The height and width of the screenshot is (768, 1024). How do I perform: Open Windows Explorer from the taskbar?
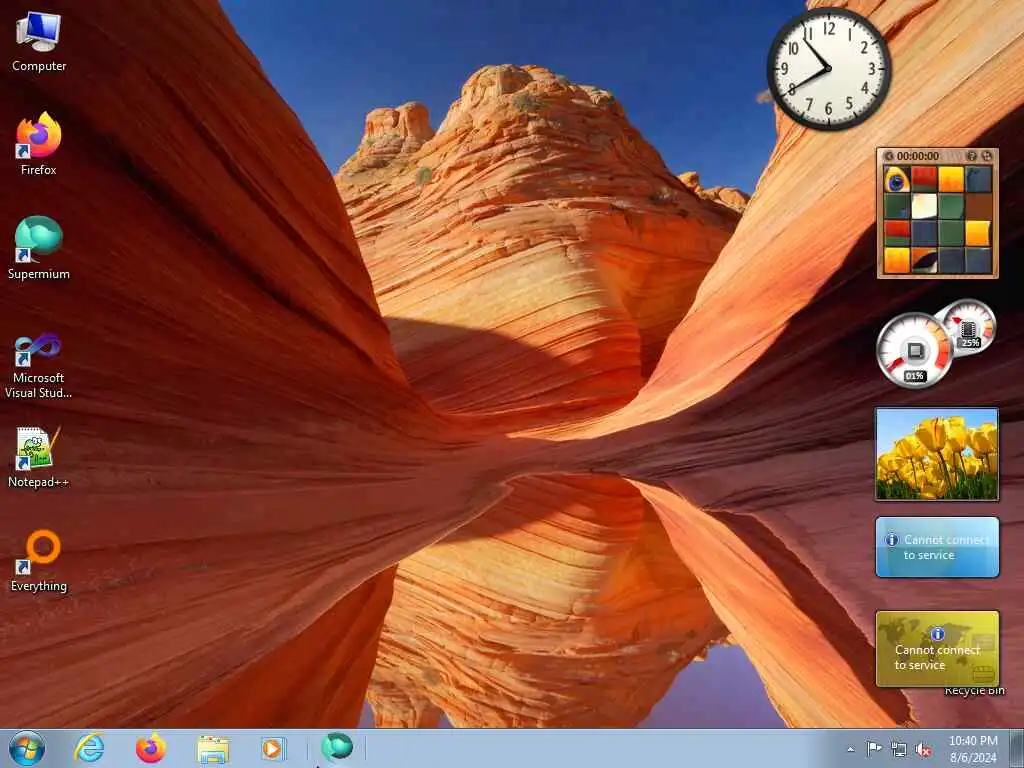click(x=213, y=749)
